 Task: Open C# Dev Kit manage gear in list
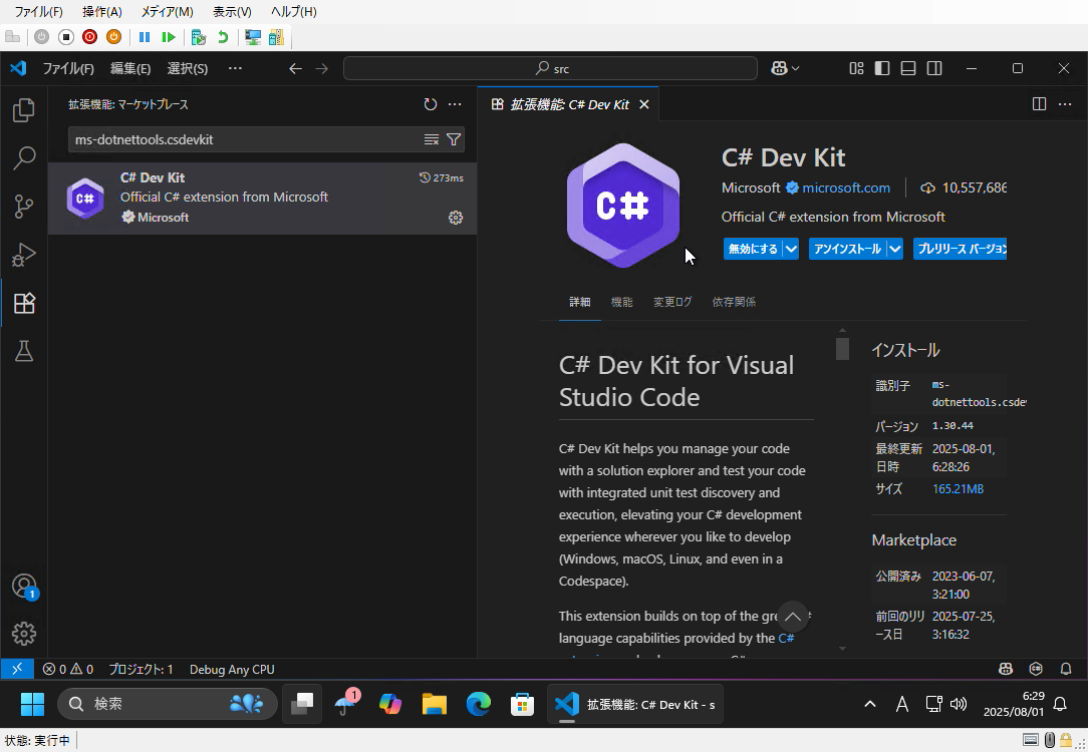[x=455, y=217]
